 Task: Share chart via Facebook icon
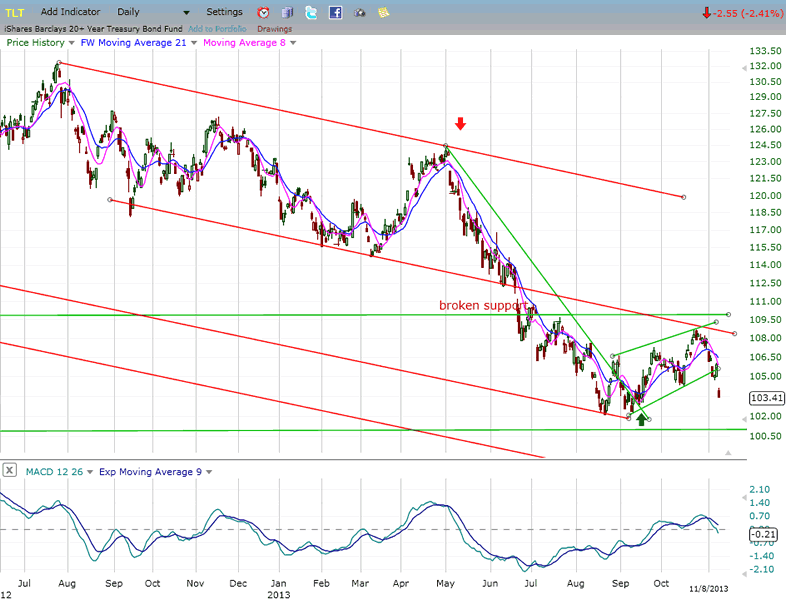click(x=335, y=13)
